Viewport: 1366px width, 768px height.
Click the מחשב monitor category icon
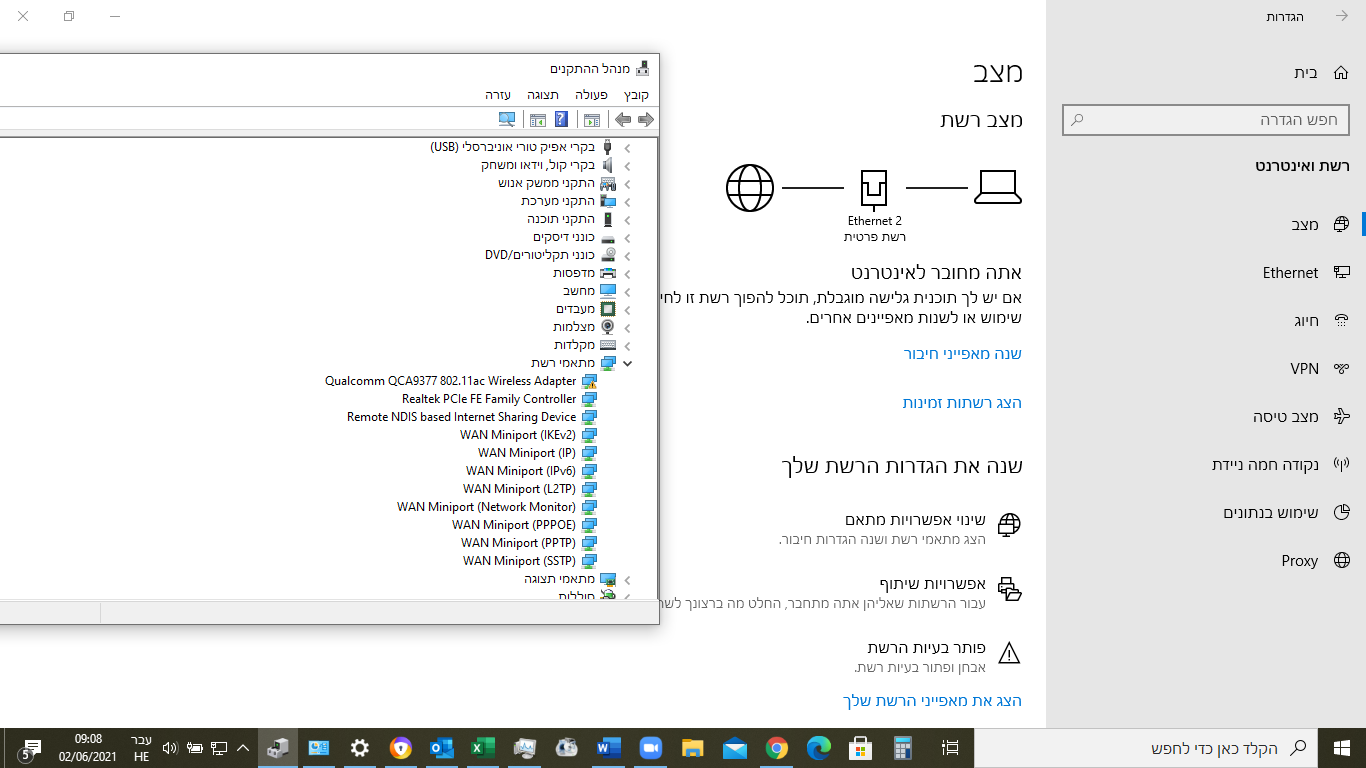[608, 291]
